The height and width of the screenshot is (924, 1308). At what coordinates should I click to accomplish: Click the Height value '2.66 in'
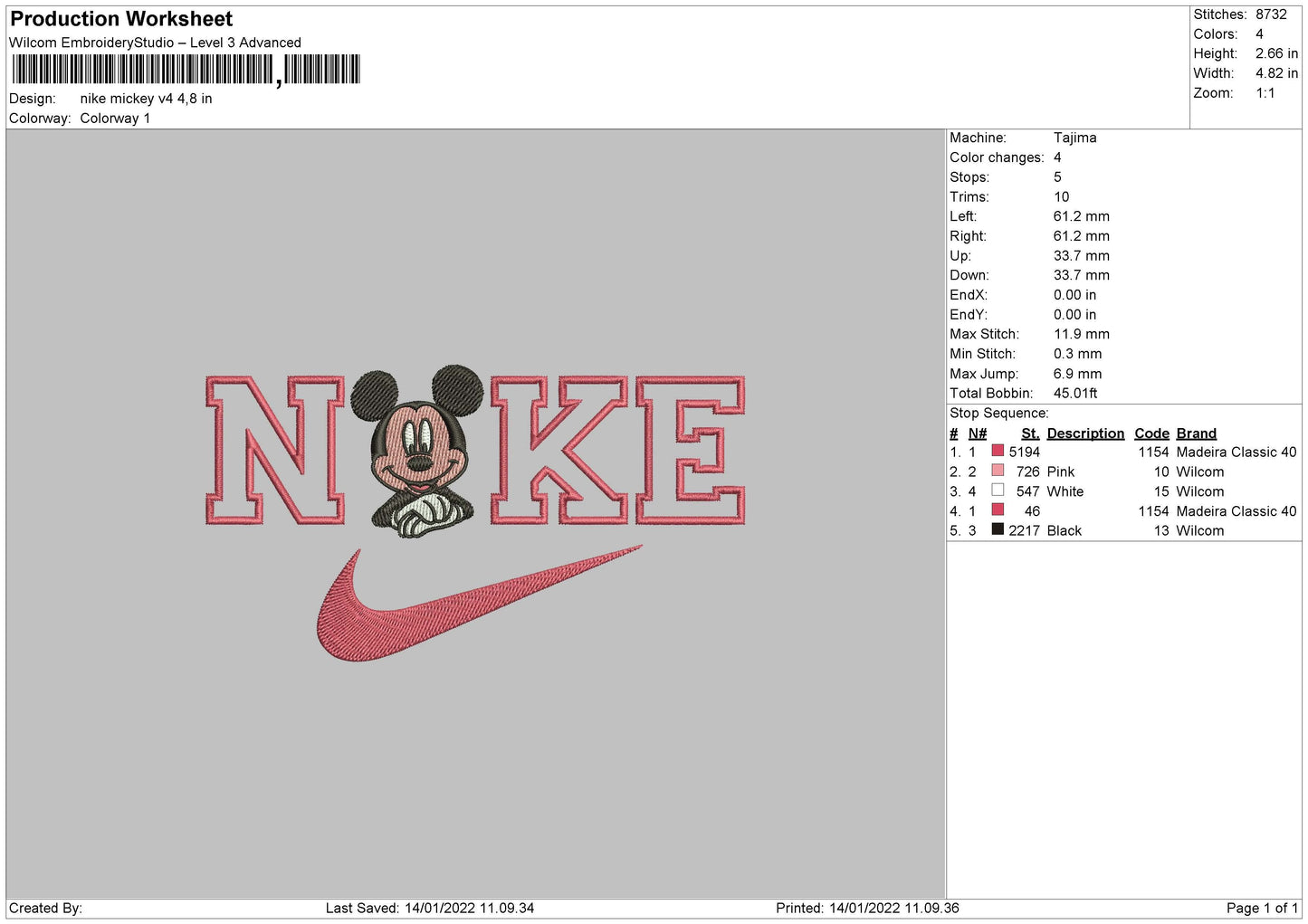click(x=1276, y=53)
